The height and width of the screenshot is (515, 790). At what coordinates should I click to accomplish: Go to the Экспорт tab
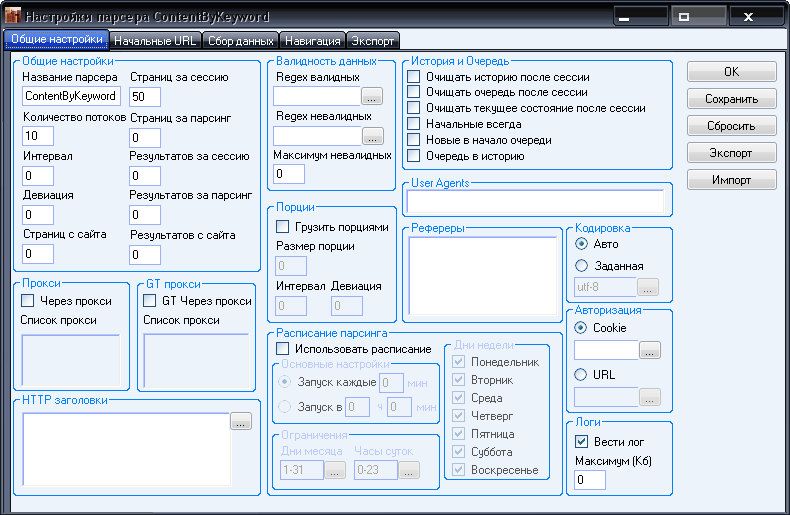(373, 41)
